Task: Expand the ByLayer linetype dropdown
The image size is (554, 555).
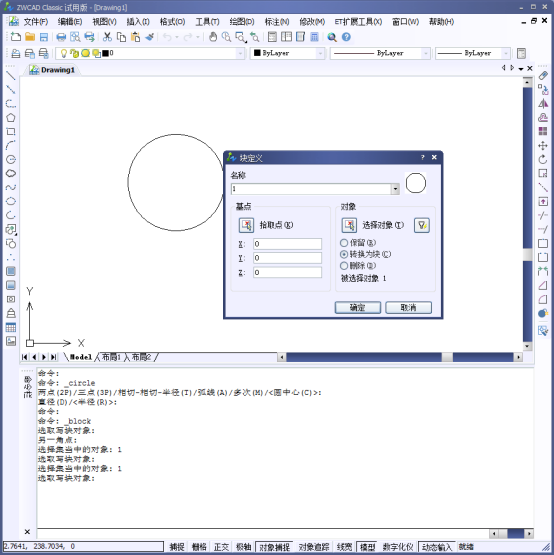Action: (426, 53)
